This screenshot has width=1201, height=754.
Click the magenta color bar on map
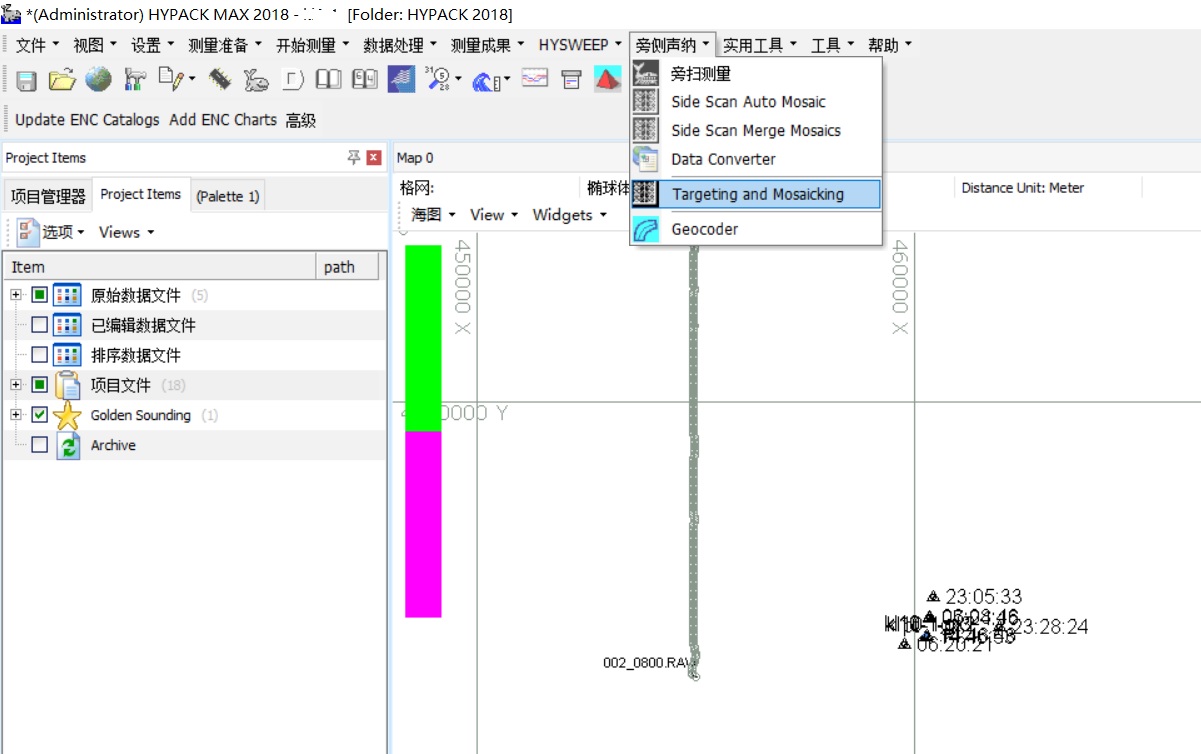pos(423,524)
